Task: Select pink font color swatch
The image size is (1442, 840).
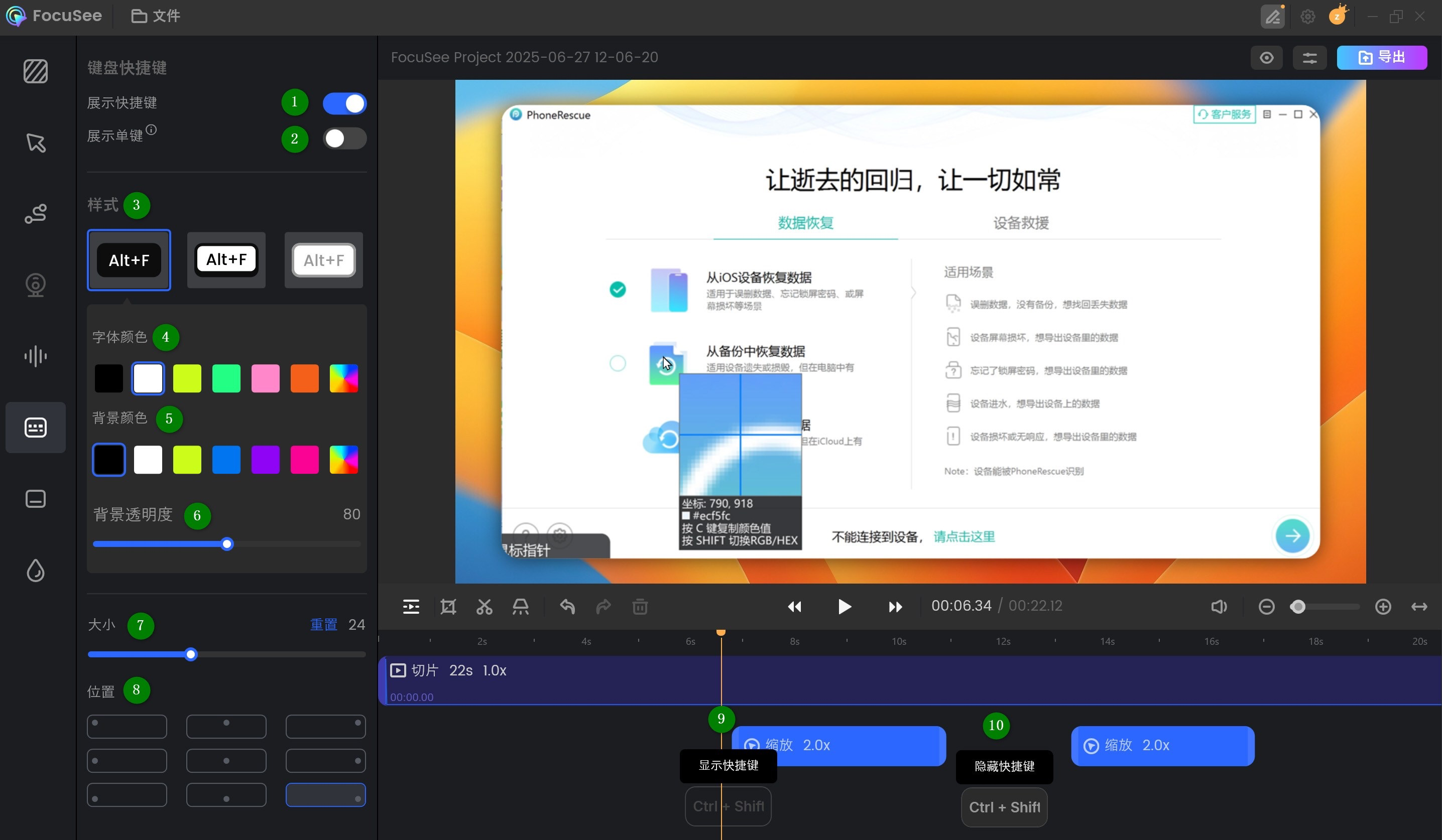Action: pyautogui.click(x=266, y=378)
